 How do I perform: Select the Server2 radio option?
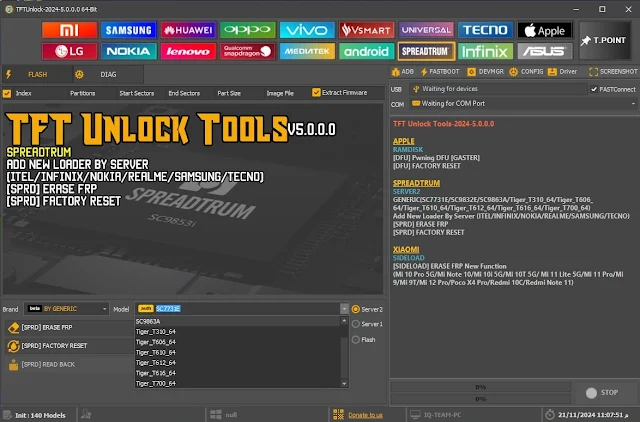pyautogui.click(x=356, y=309)
